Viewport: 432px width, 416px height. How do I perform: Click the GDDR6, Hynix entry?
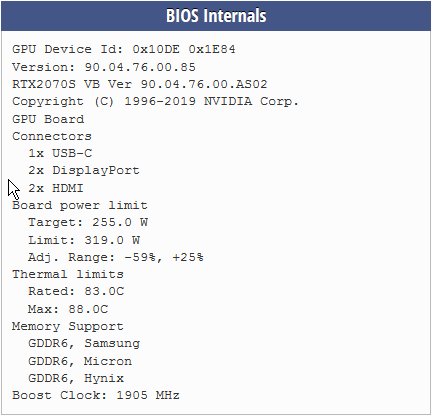76,378
